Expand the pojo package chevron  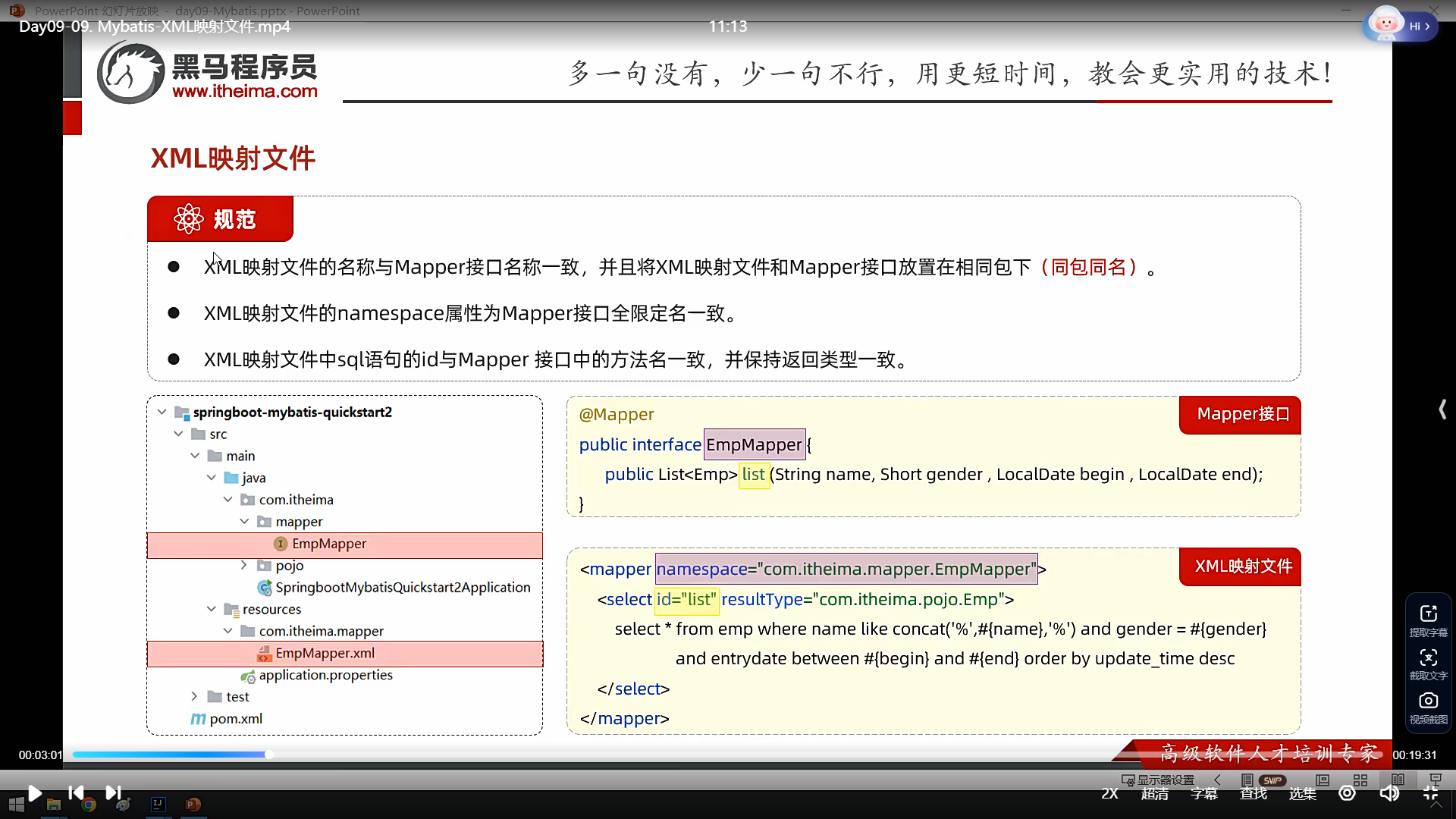244,565
